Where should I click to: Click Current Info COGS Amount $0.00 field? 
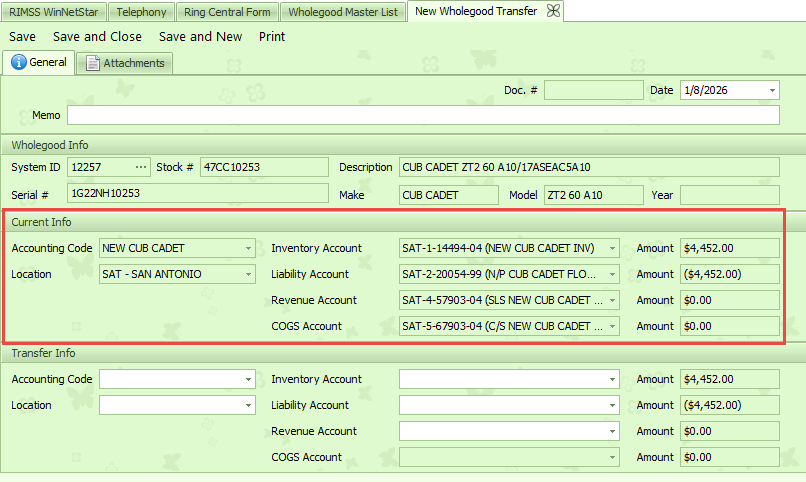click(730, 326)
